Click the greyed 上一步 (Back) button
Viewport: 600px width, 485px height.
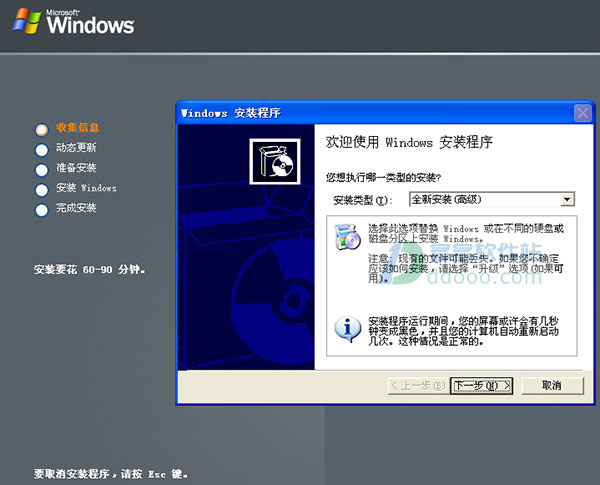418,385
